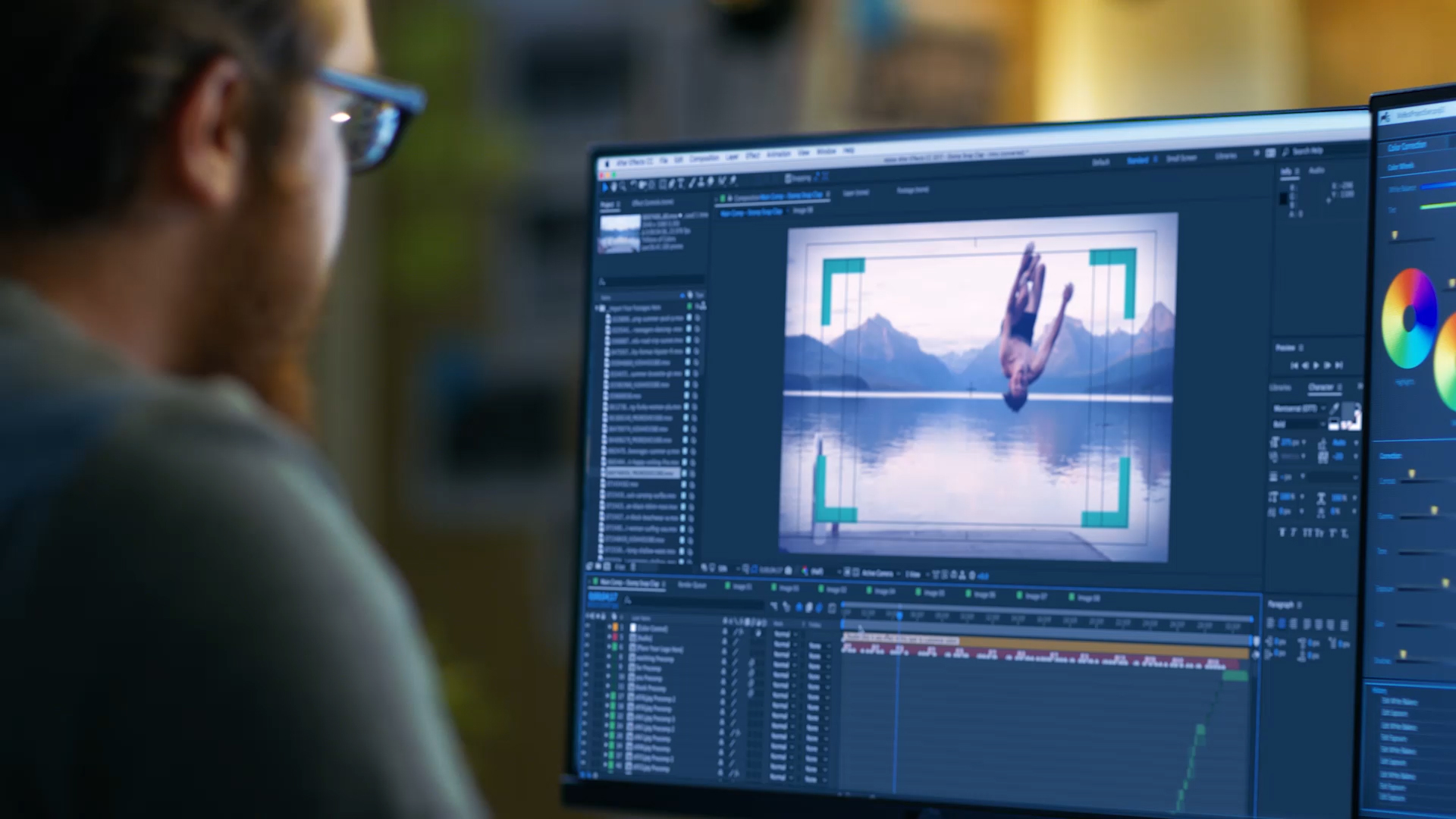Select the Hand tool
This screenshot has width=1456, height=819.
click(x=613, y=187)
